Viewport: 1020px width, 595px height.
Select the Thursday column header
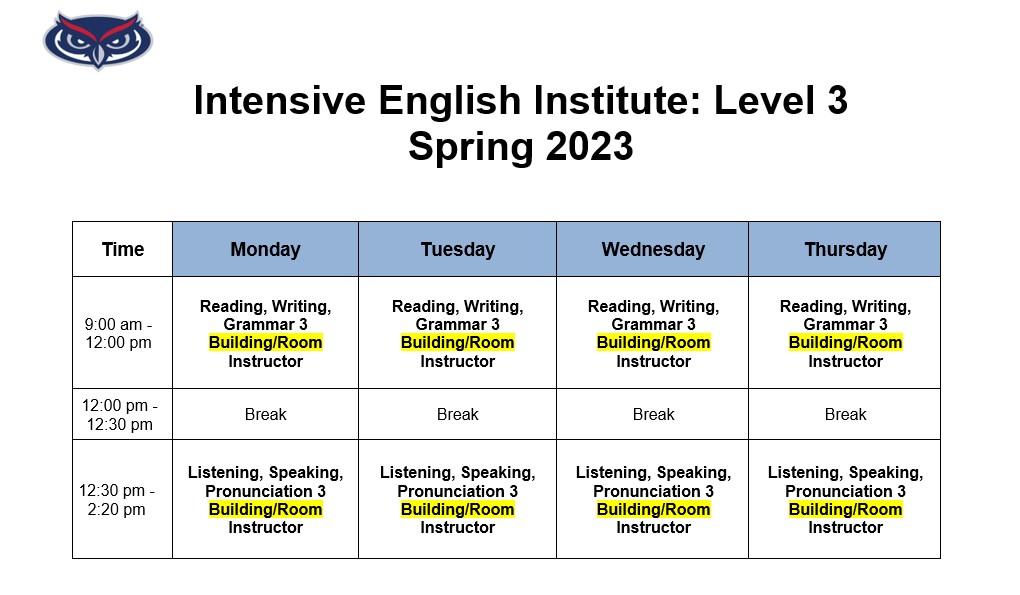[x=845, y=249]
